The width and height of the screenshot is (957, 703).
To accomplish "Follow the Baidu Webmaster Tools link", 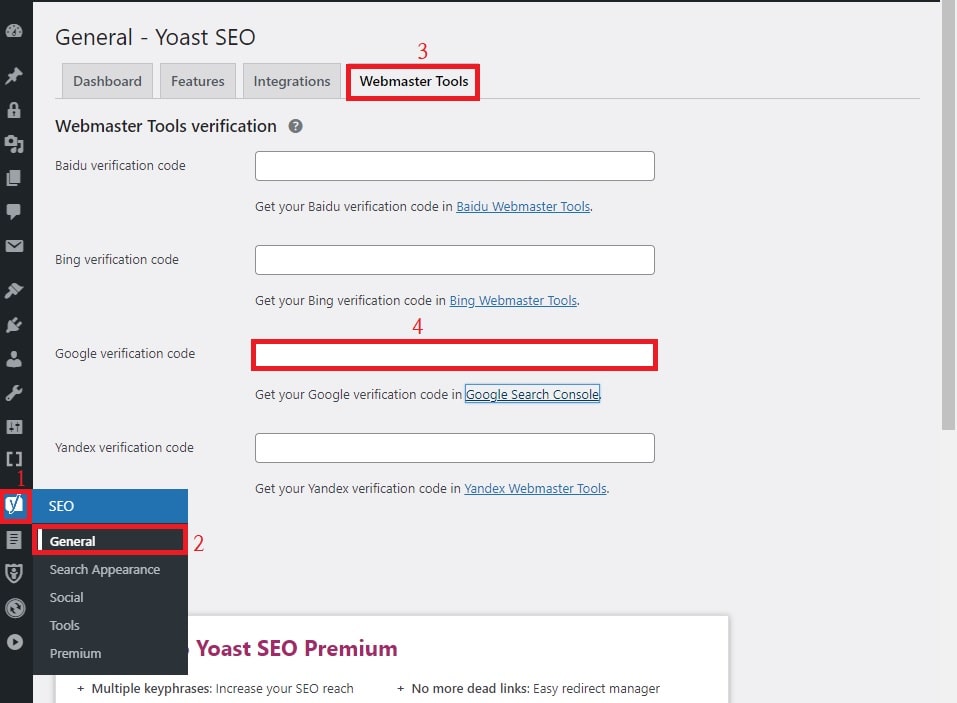I will point(523,206).
